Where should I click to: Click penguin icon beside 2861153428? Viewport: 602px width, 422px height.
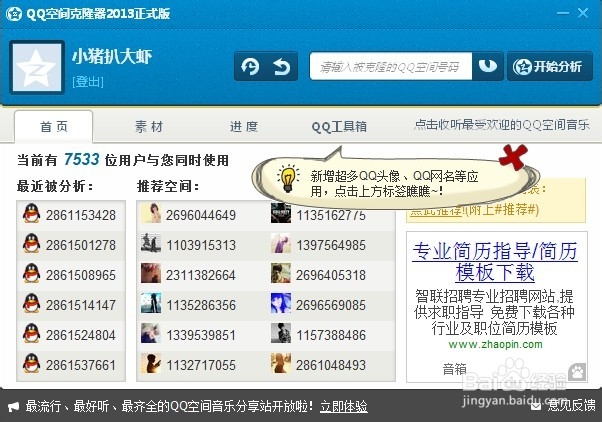[x=31, y=213]
